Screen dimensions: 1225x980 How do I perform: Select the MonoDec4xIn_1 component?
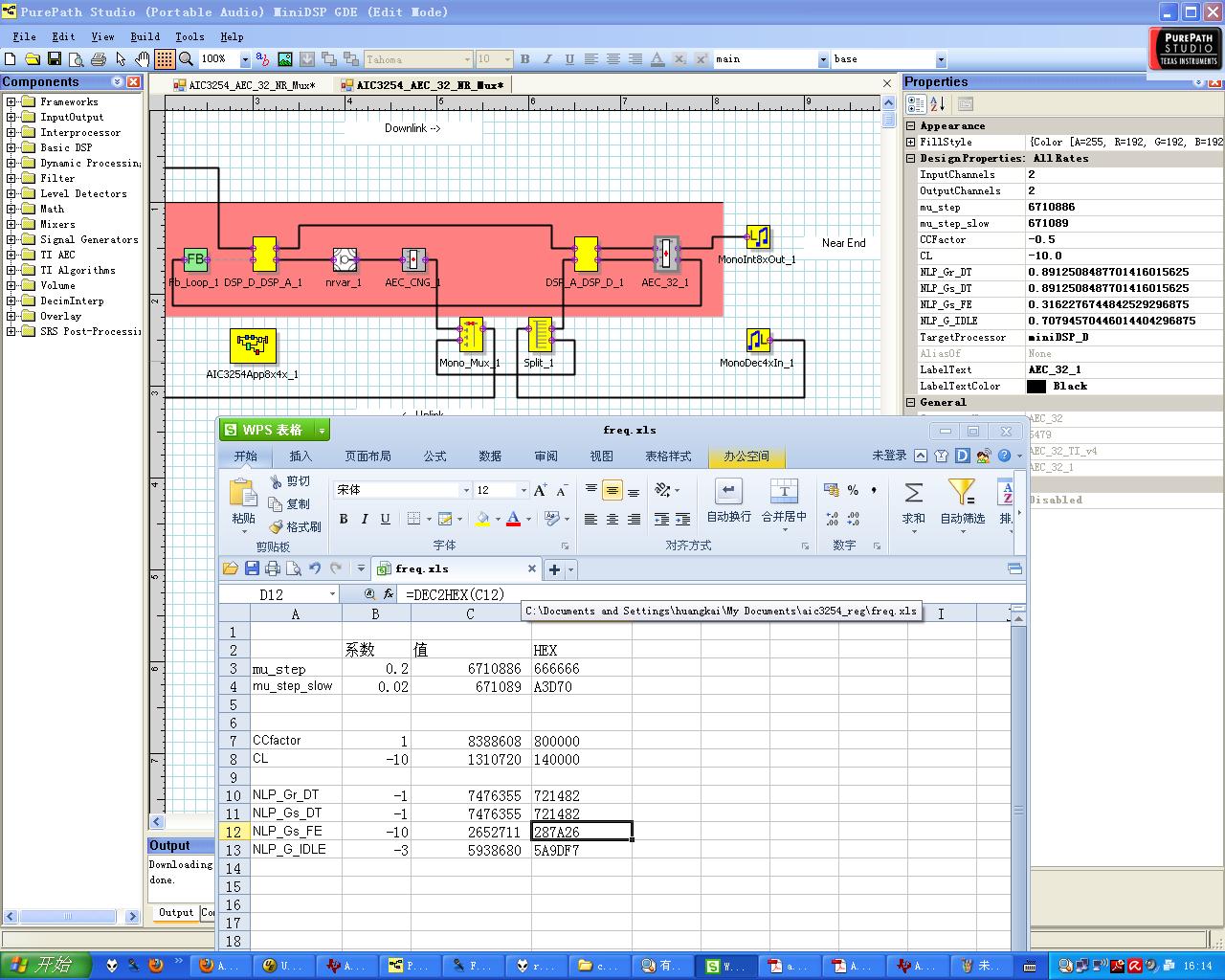click(758, 340)
